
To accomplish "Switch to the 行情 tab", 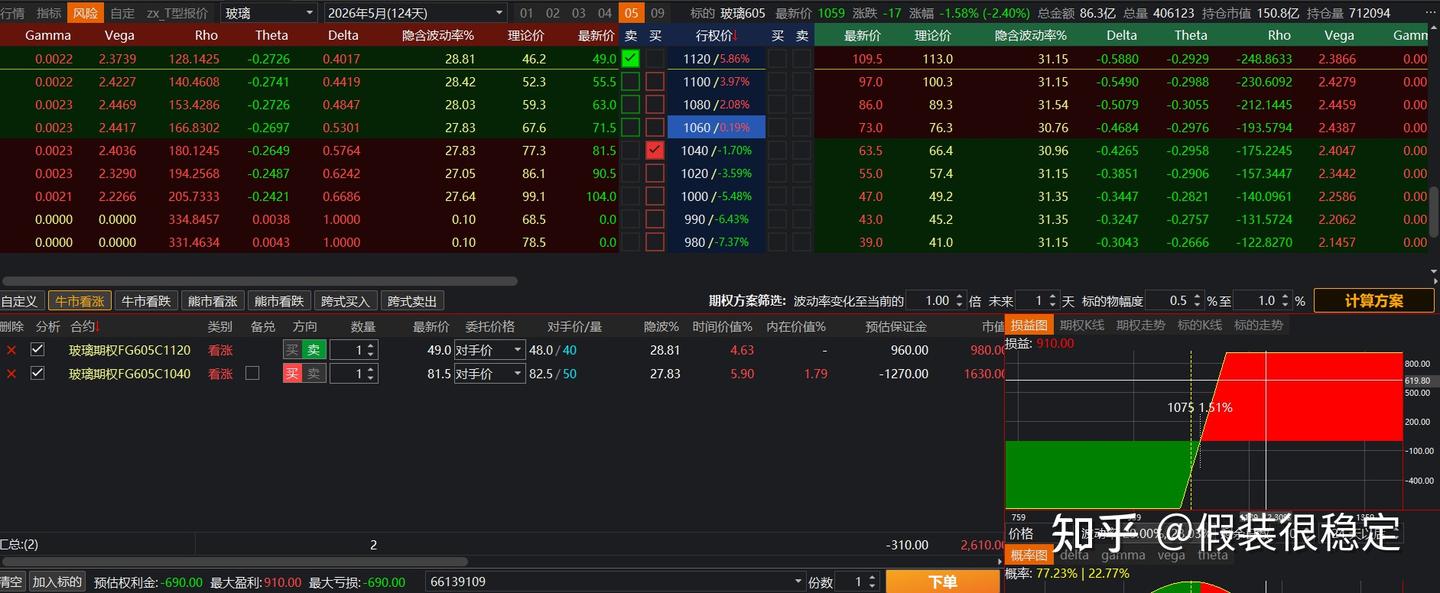I will 12,13.
